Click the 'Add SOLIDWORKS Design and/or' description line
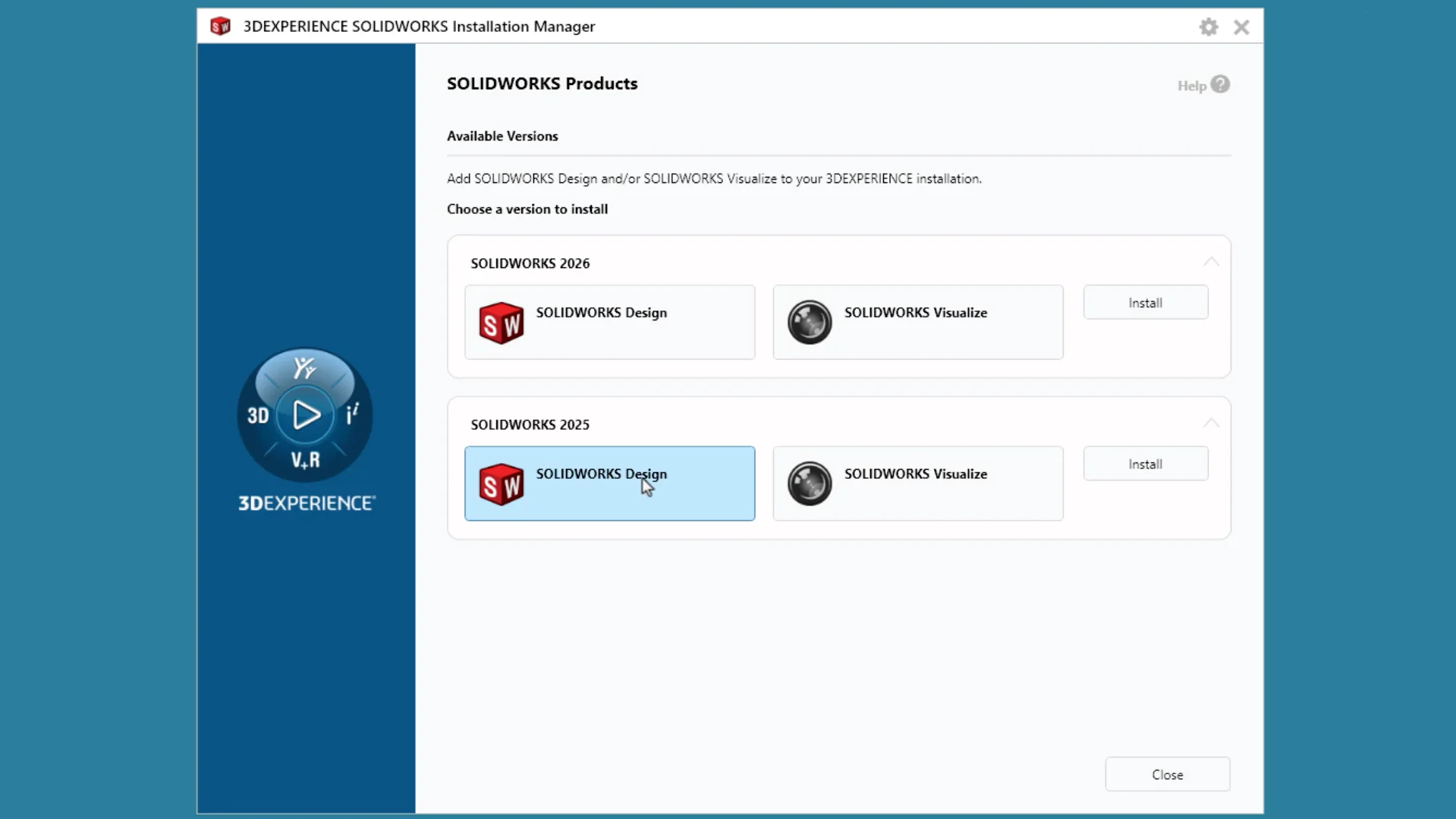This screenshot has height=819, width=1456. tap(714, 178)
